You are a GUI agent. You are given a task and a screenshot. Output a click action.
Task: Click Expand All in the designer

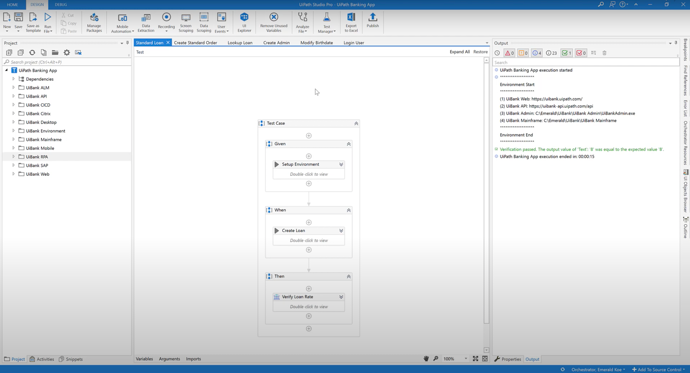[x=459, y=52]
